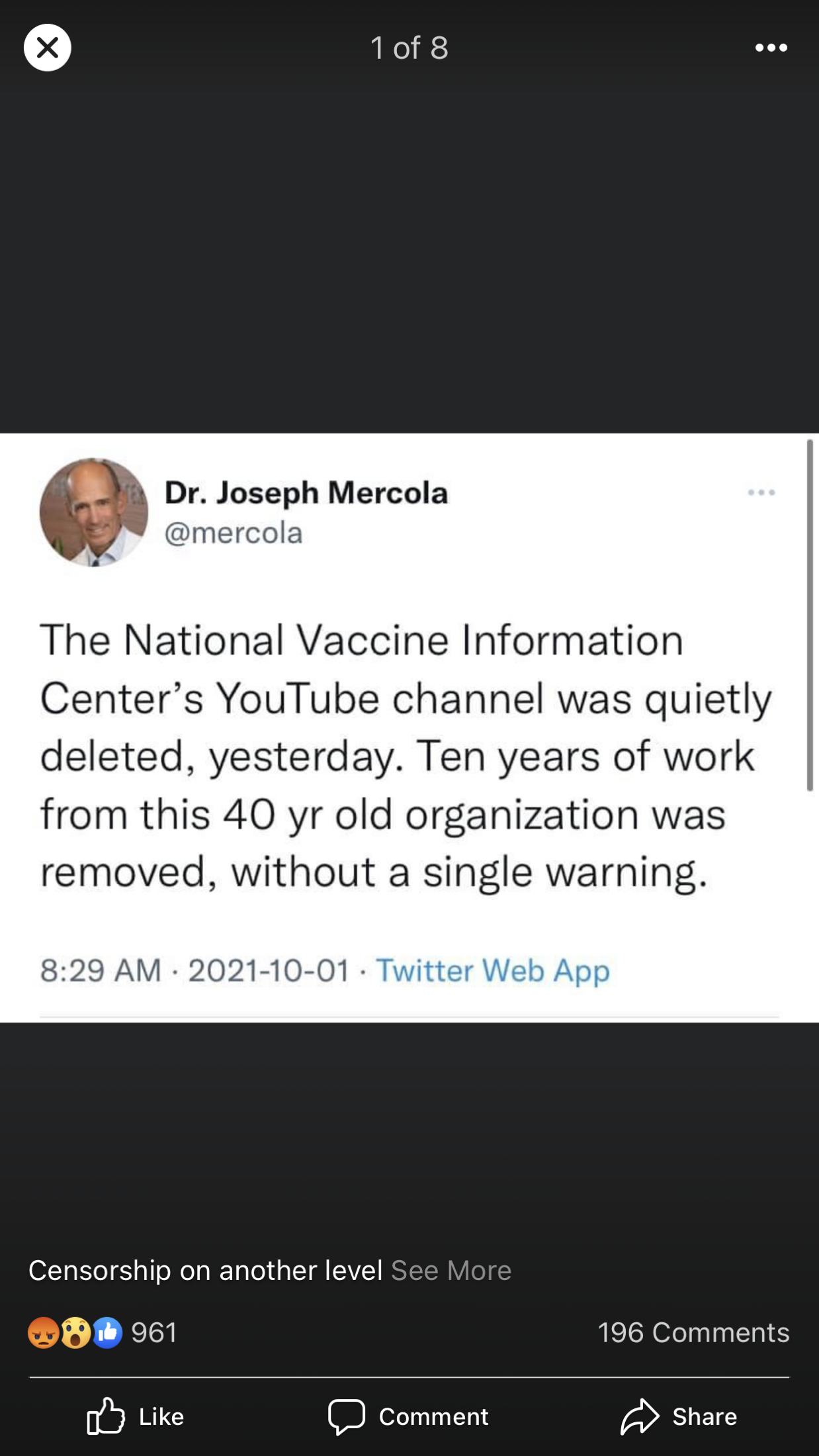
Task: Tap the Like thumbs-up icon
Action: (x=106, y=1416)
